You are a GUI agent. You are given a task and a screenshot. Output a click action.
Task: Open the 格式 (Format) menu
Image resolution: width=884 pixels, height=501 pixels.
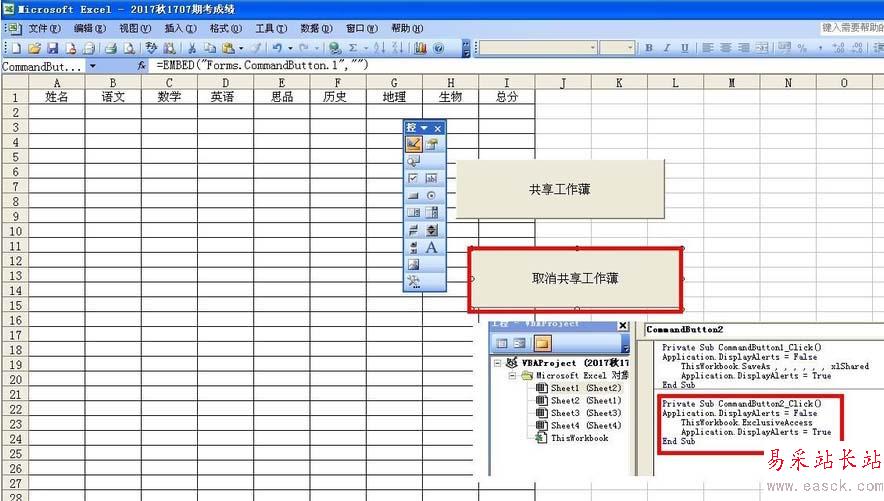[x=226, y=28]
